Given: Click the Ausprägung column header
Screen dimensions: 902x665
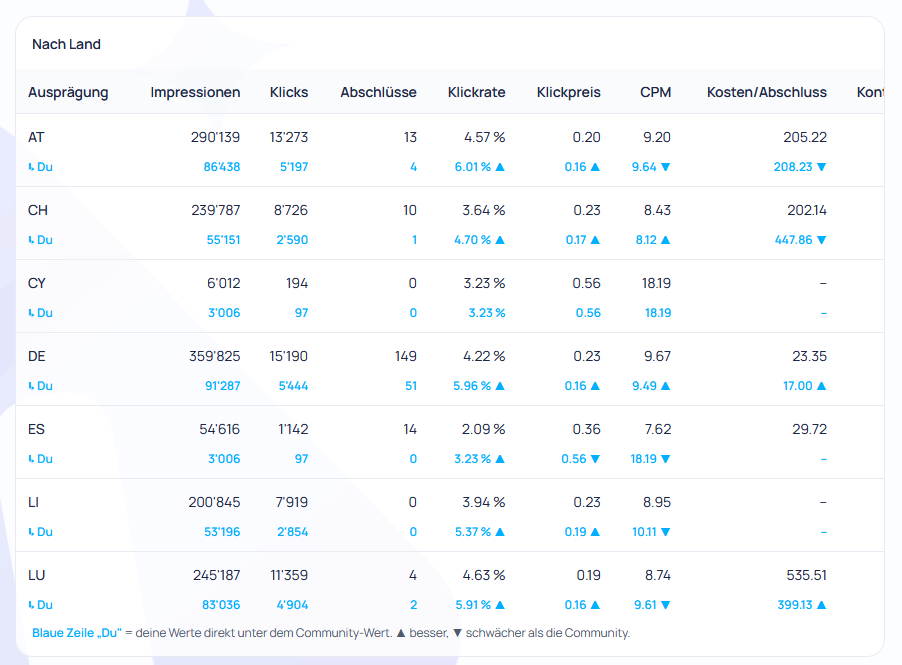Looking at the screenshot, I should [x=68, y=93].
